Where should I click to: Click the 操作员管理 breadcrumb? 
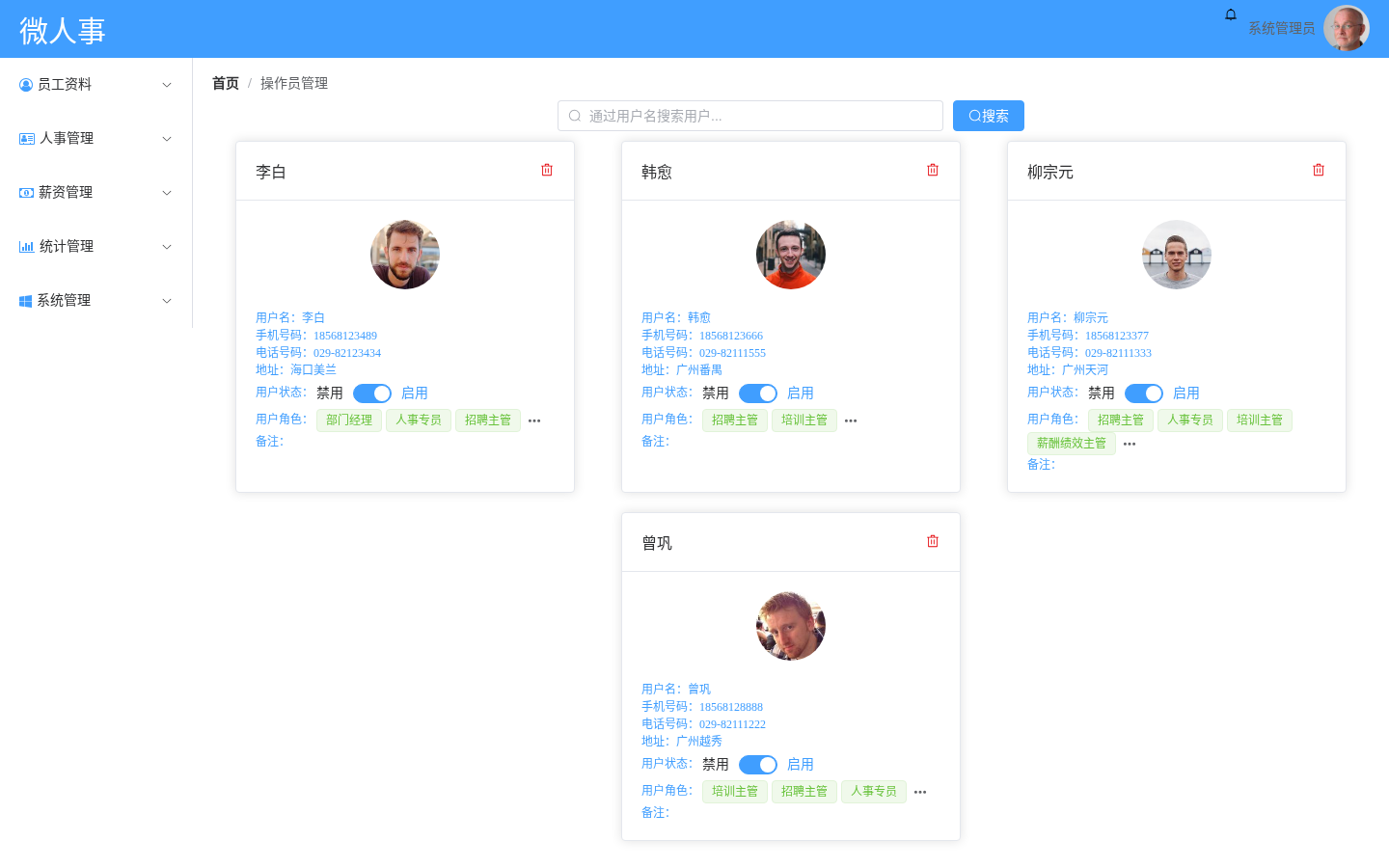point(294,84)
